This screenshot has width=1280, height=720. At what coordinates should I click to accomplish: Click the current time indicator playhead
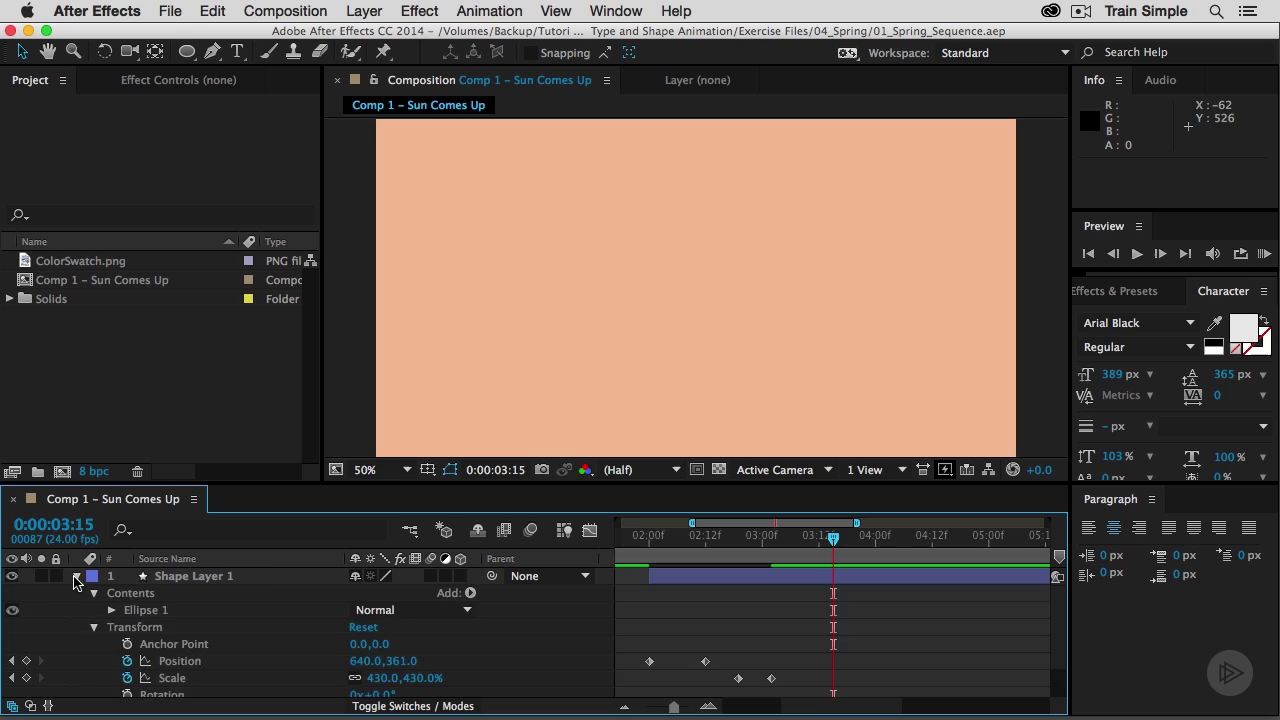point(833,538)
